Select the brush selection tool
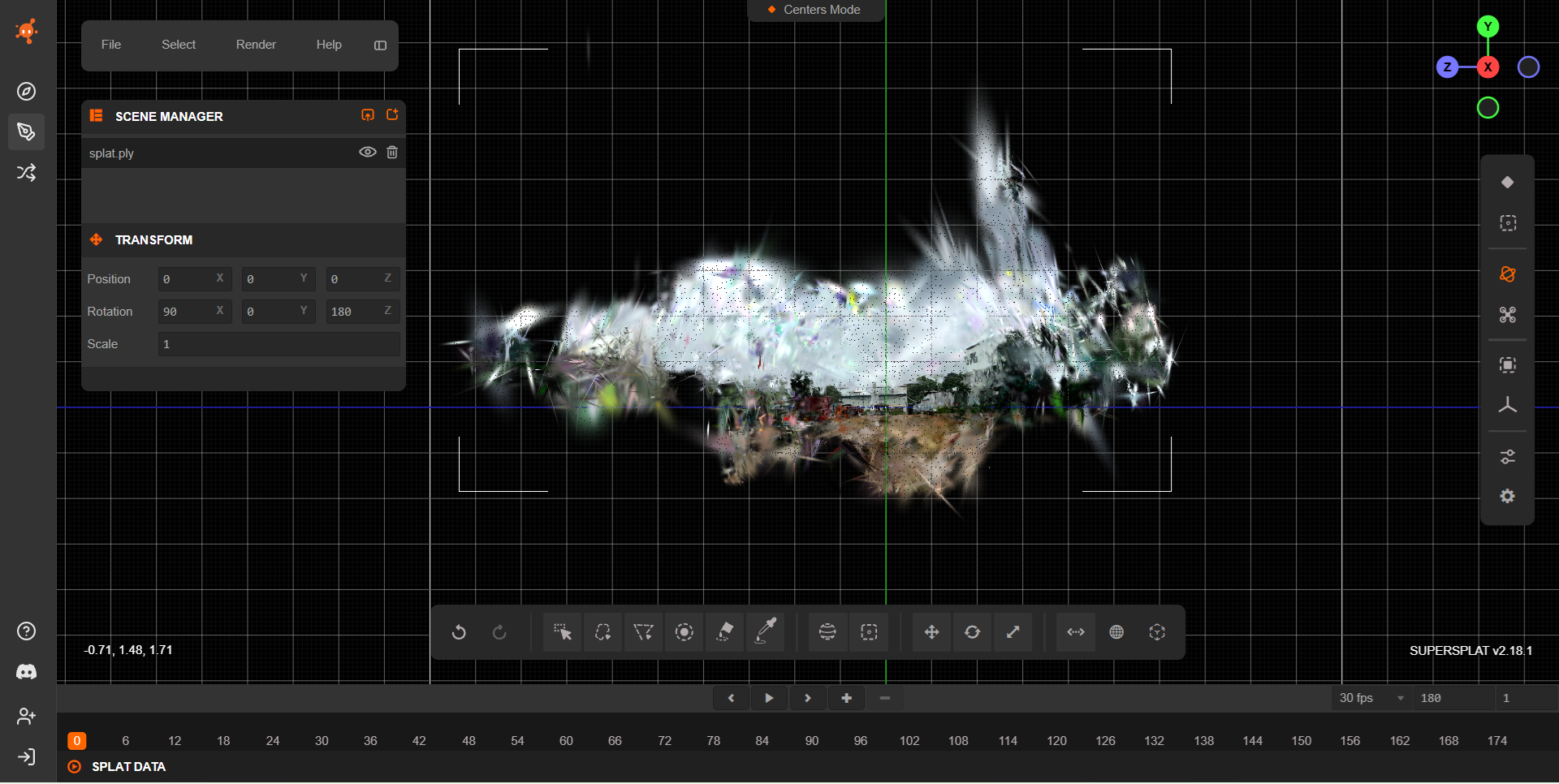The width and height of the screenshot is (1559, 784). 684,632
